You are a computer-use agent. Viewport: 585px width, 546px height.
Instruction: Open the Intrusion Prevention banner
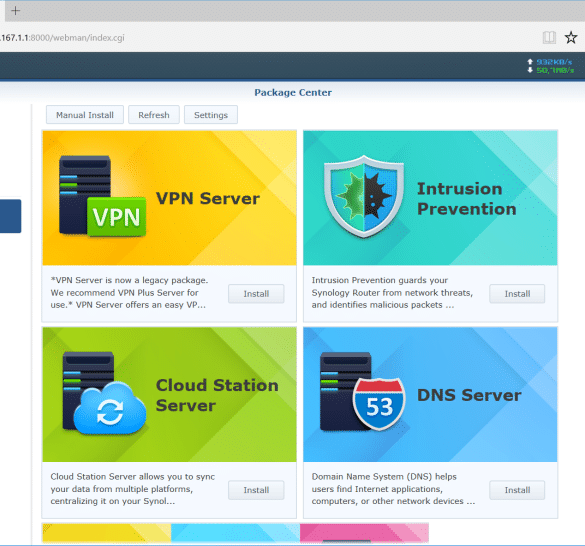point(430,198)
